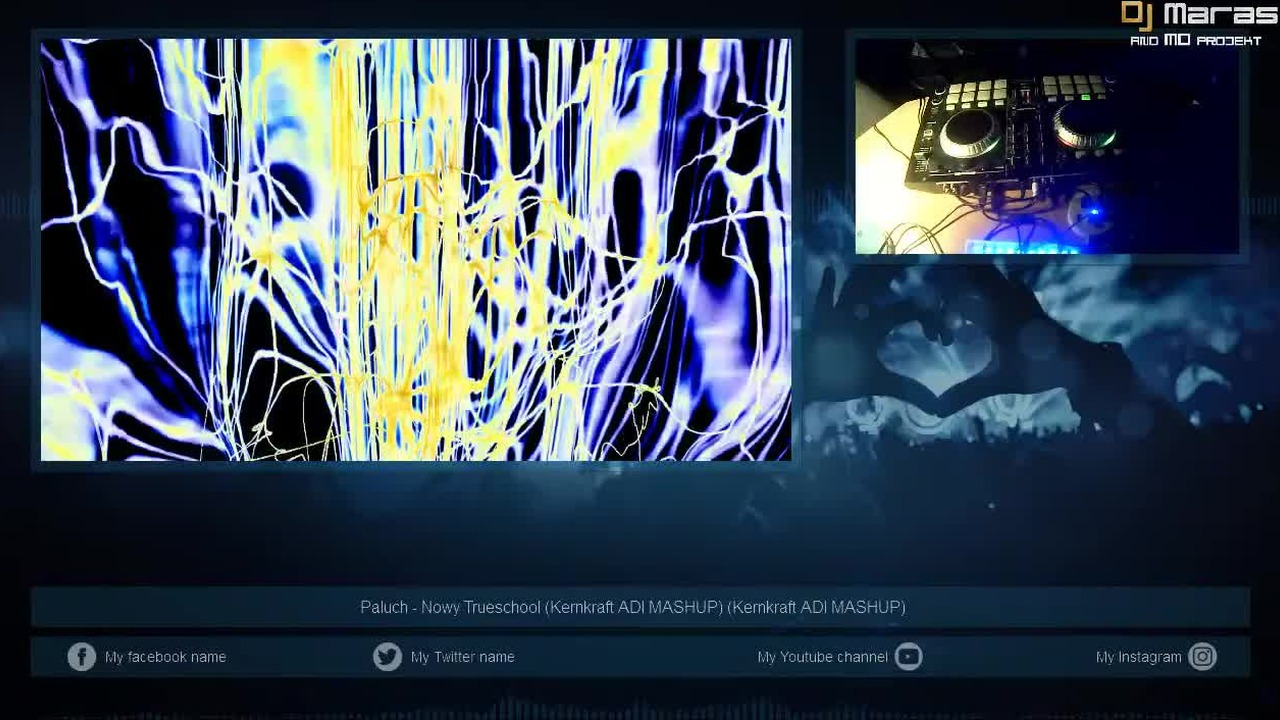Click the Paluch - Nowy Trueschool track title

click(633, 607)
